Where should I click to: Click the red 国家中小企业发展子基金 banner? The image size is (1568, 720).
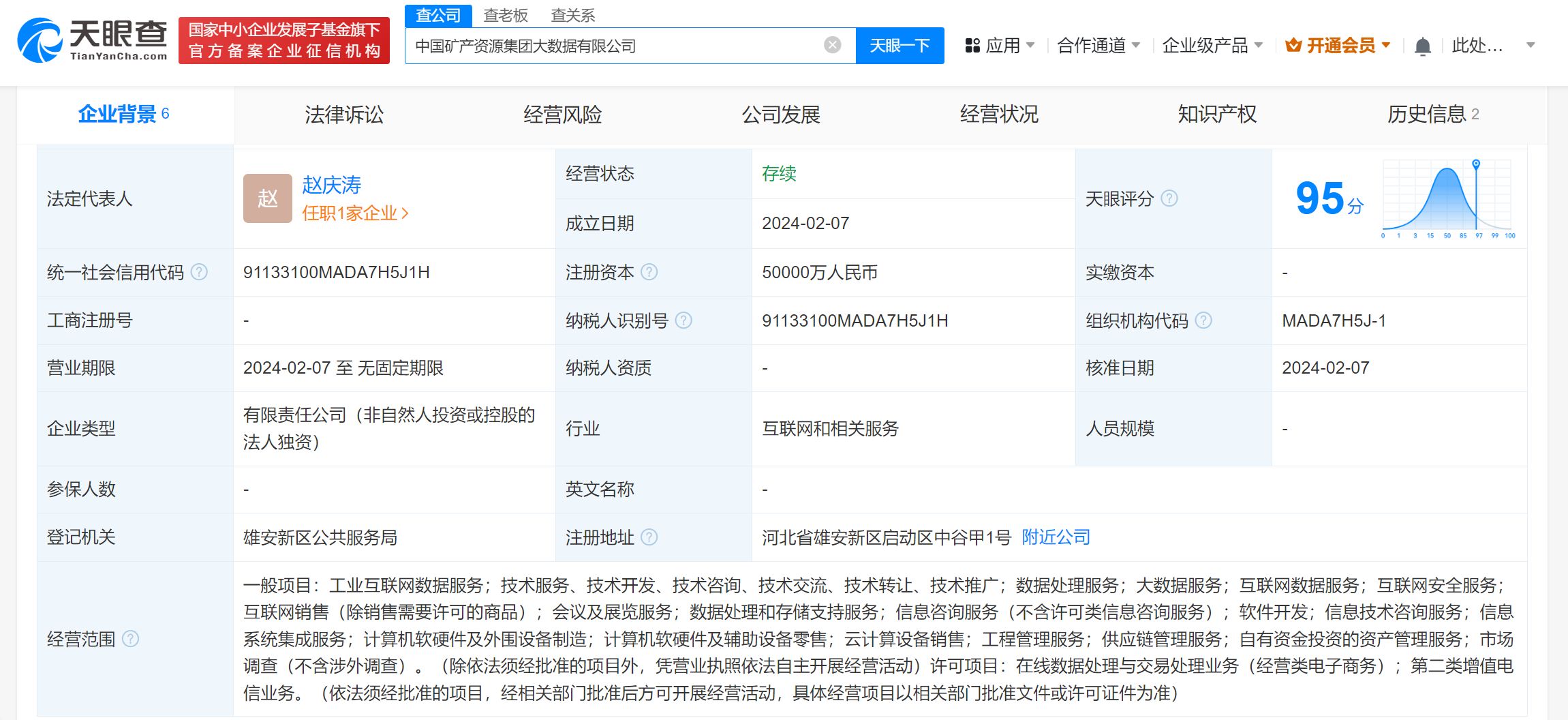coord(284,40)
